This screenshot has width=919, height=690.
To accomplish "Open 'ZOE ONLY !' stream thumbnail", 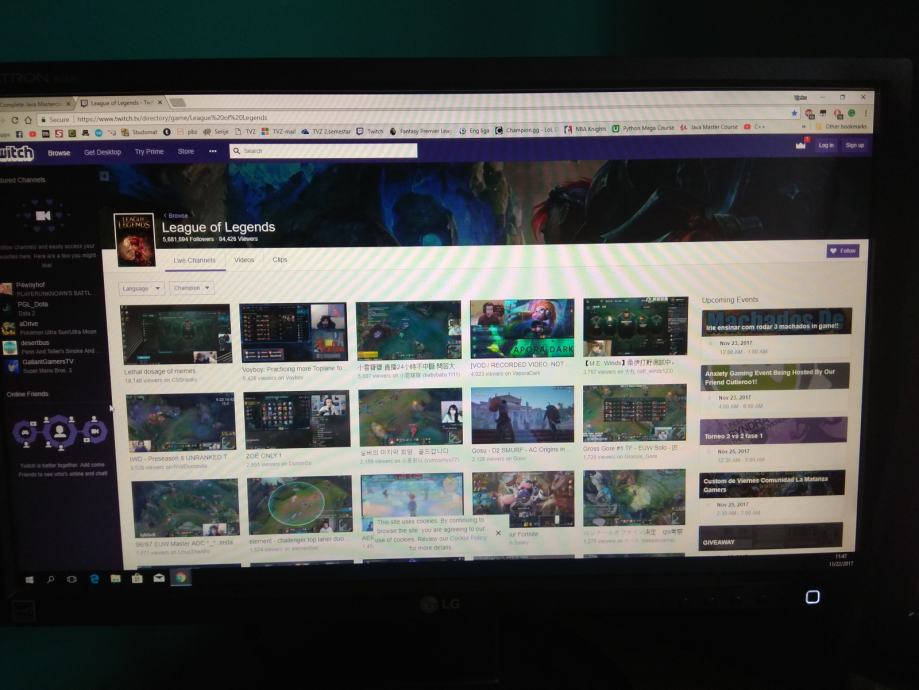I will pyautogui.click(x=297, y=420).
